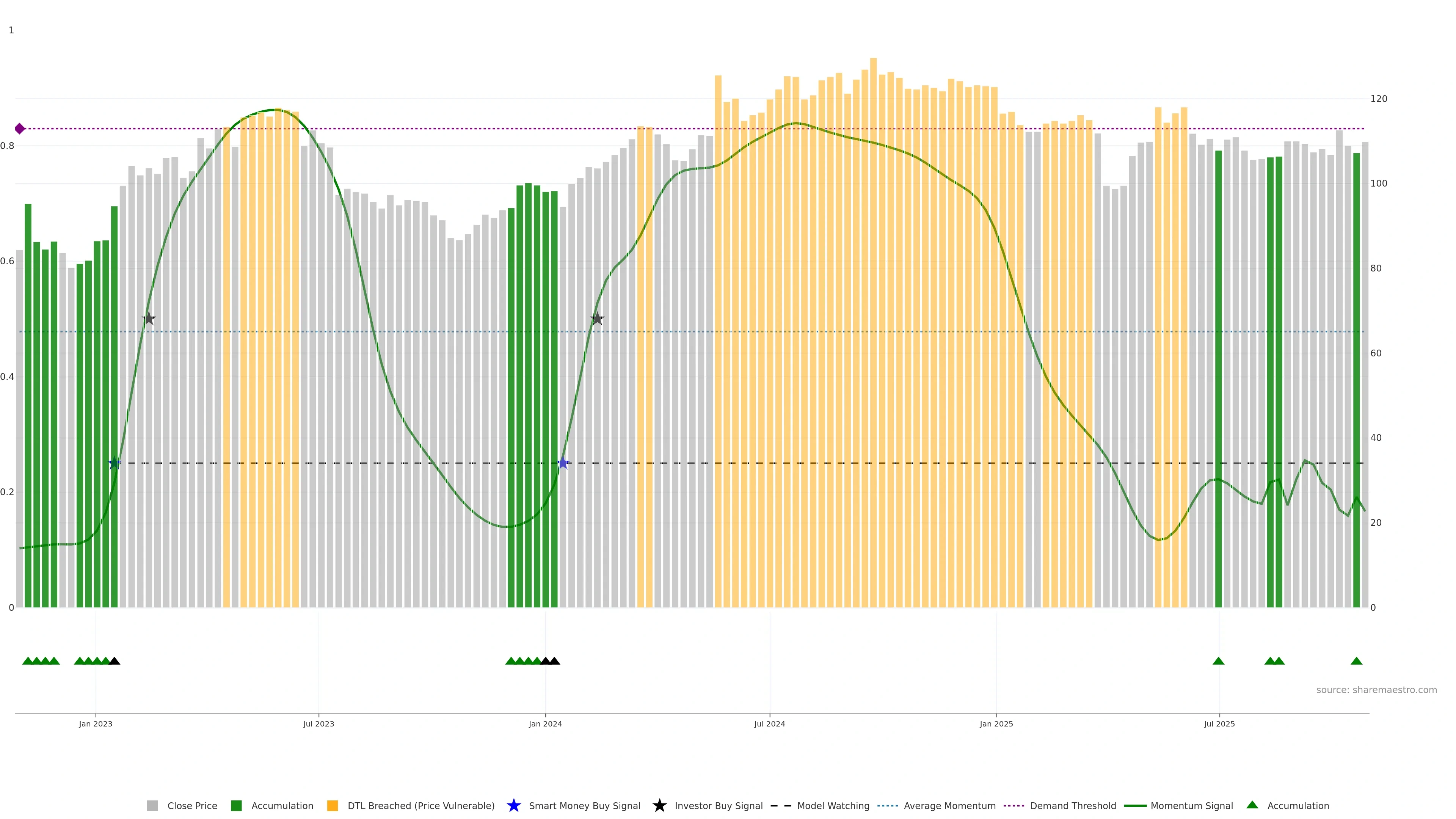Toggle the Average Momentum legend entry
The image size is (1456, 819).
click(949, 805)
